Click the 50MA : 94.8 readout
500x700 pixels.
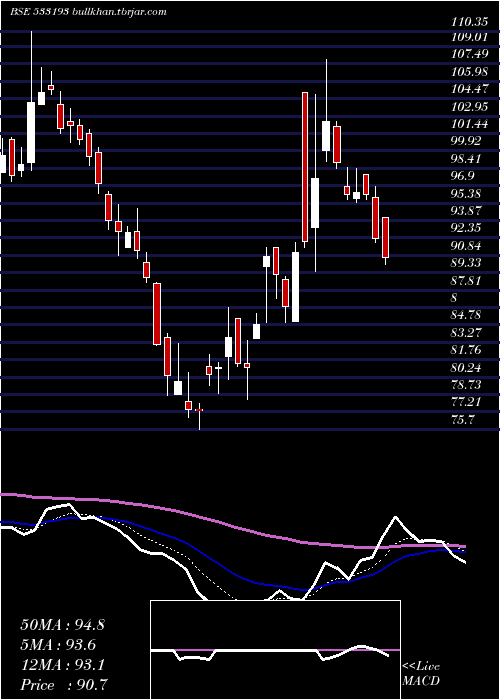point(62,625)
